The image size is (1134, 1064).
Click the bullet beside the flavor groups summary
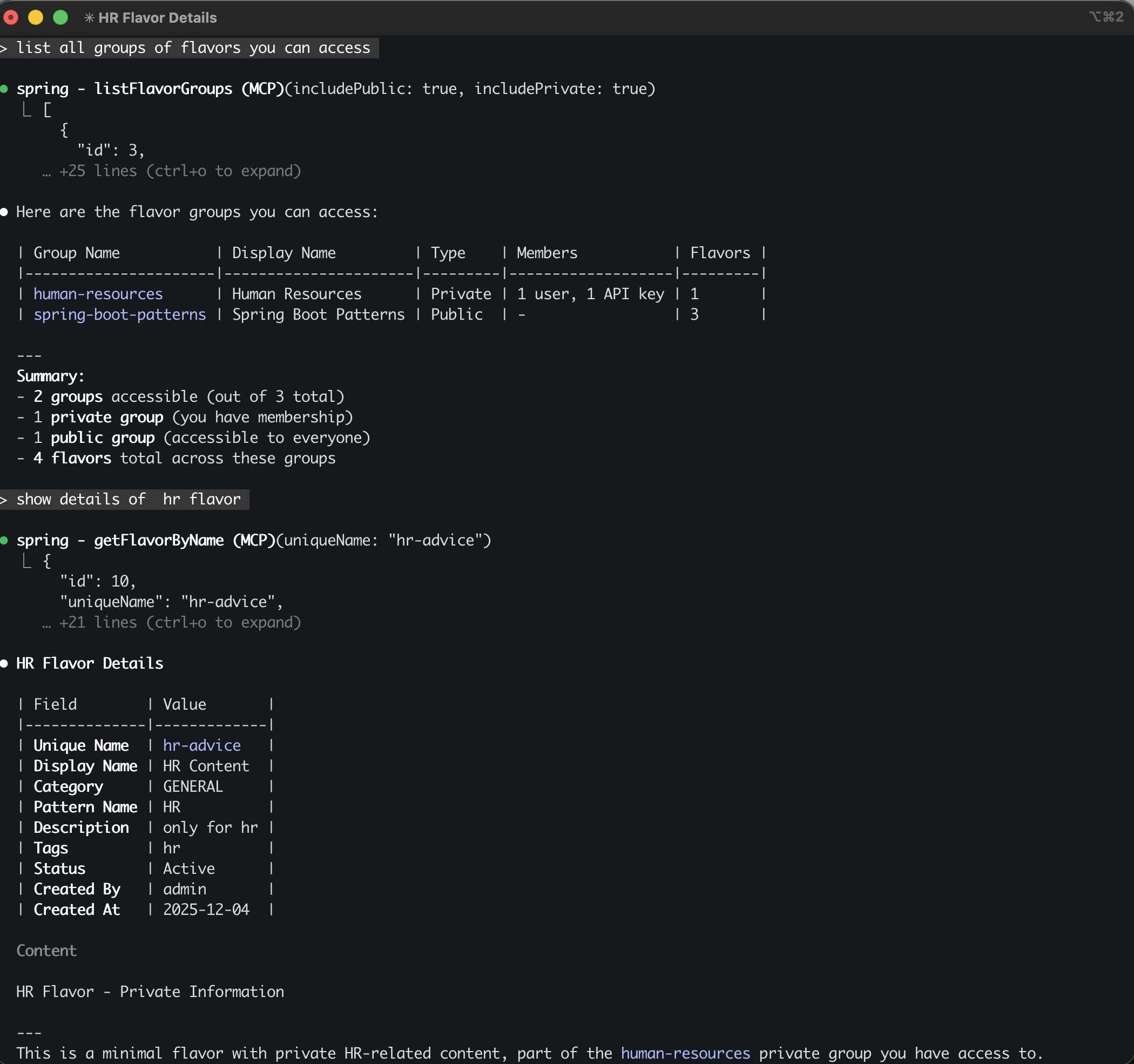tap(4, 212)
